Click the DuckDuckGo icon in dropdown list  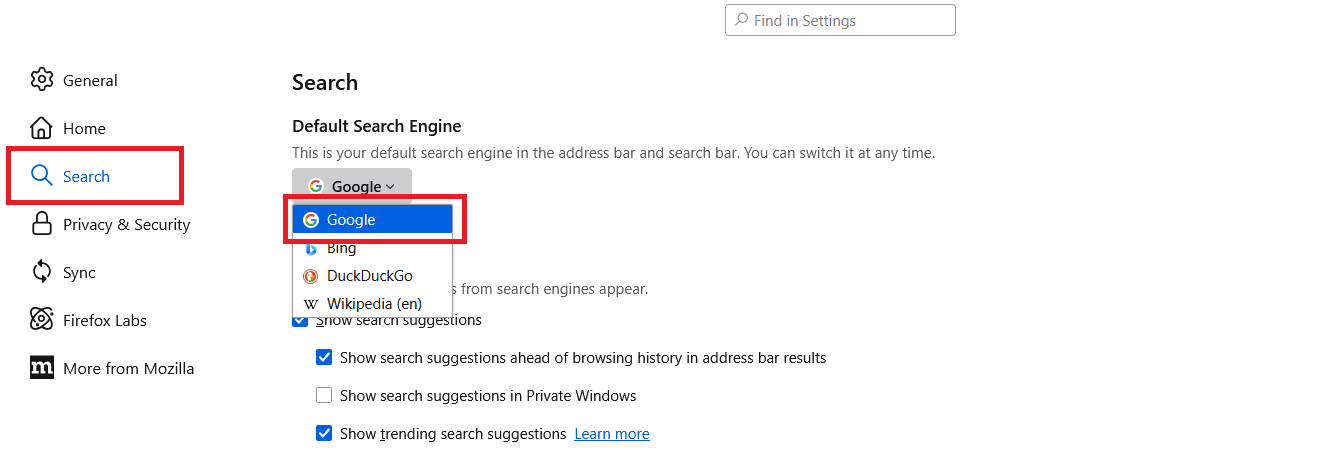[311, 276]
